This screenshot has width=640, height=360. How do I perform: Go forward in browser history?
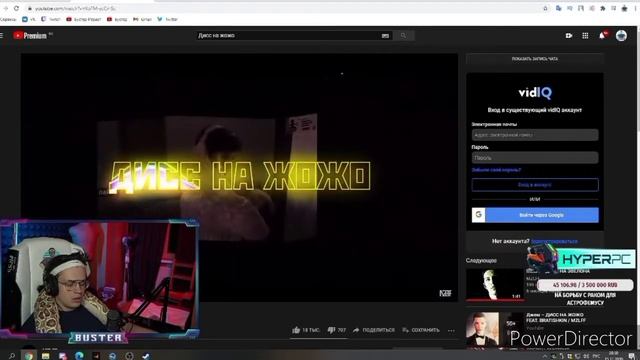tap(6, 8)
